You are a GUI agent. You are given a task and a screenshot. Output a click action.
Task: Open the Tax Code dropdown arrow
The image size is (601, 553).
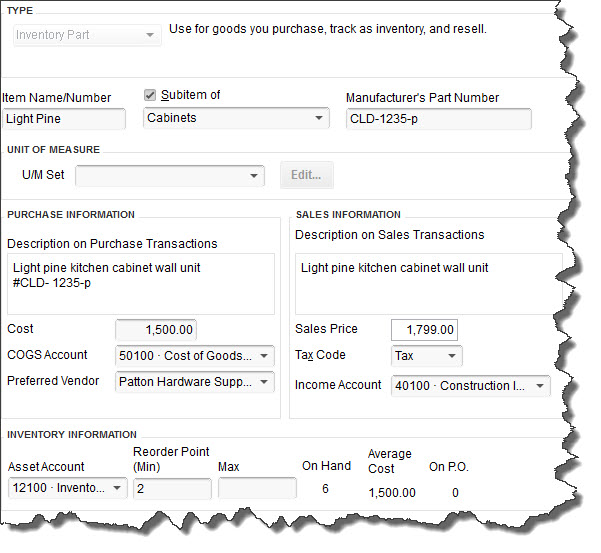tap(452, 356)
